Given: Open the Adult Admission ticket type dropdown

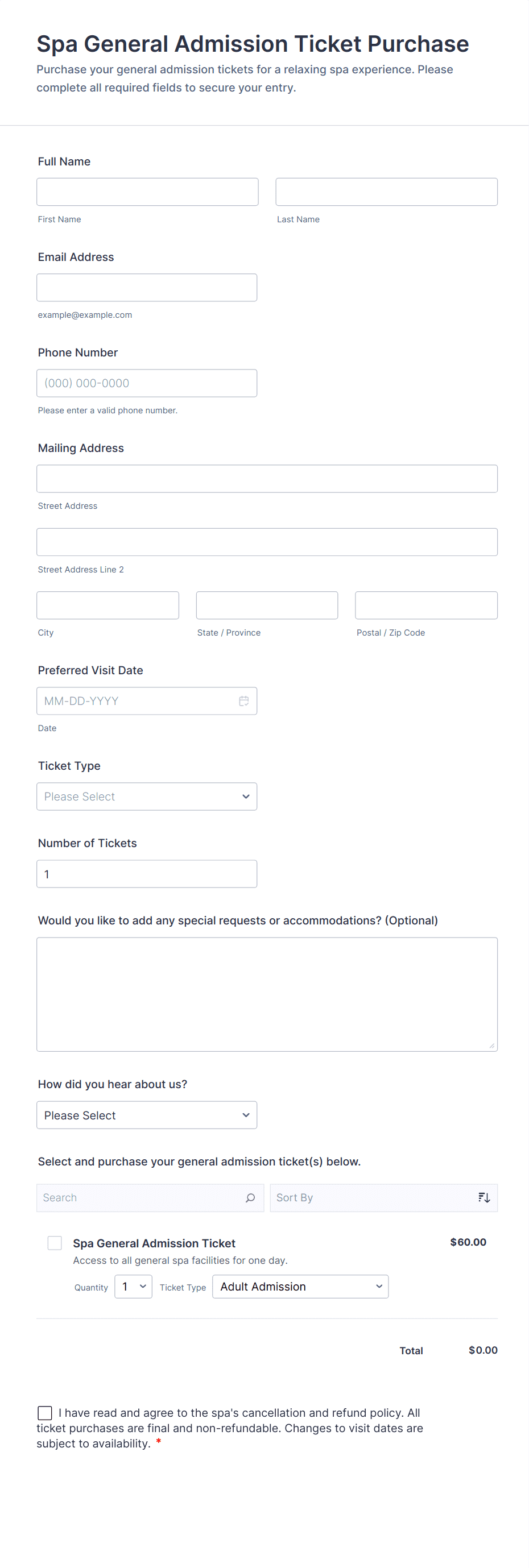Looking at the screenshot, I should click(x=300, y=1286).
